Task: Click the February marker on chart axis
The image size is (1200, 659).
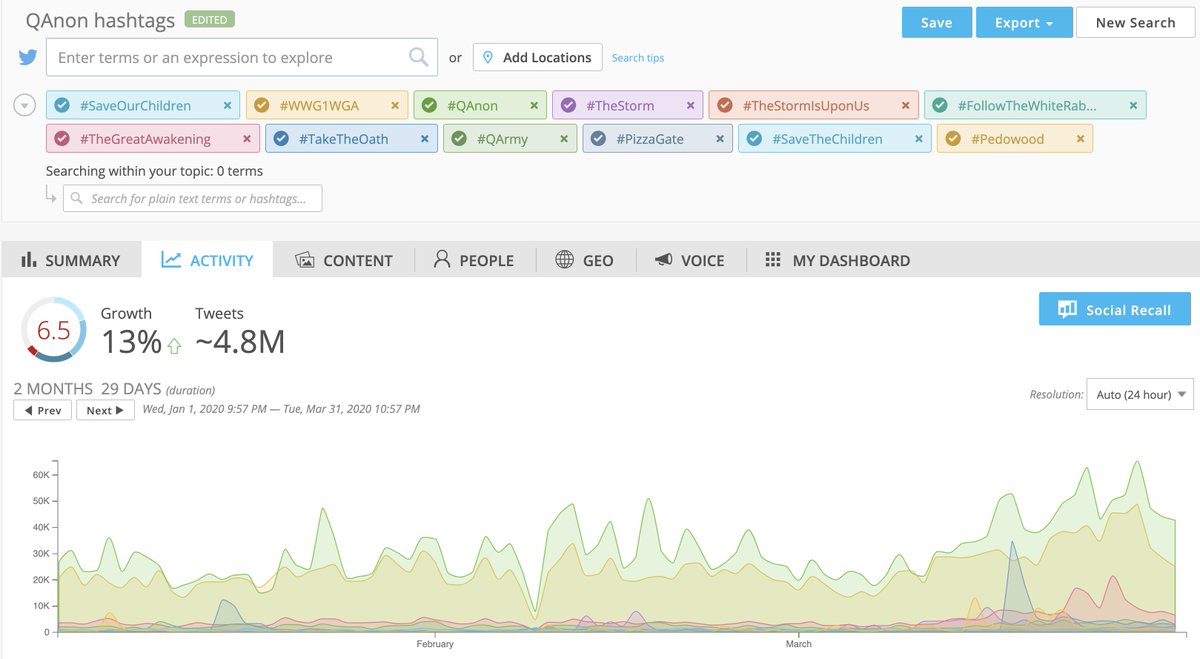Action: pyautogui.click(x=436, y=644)
